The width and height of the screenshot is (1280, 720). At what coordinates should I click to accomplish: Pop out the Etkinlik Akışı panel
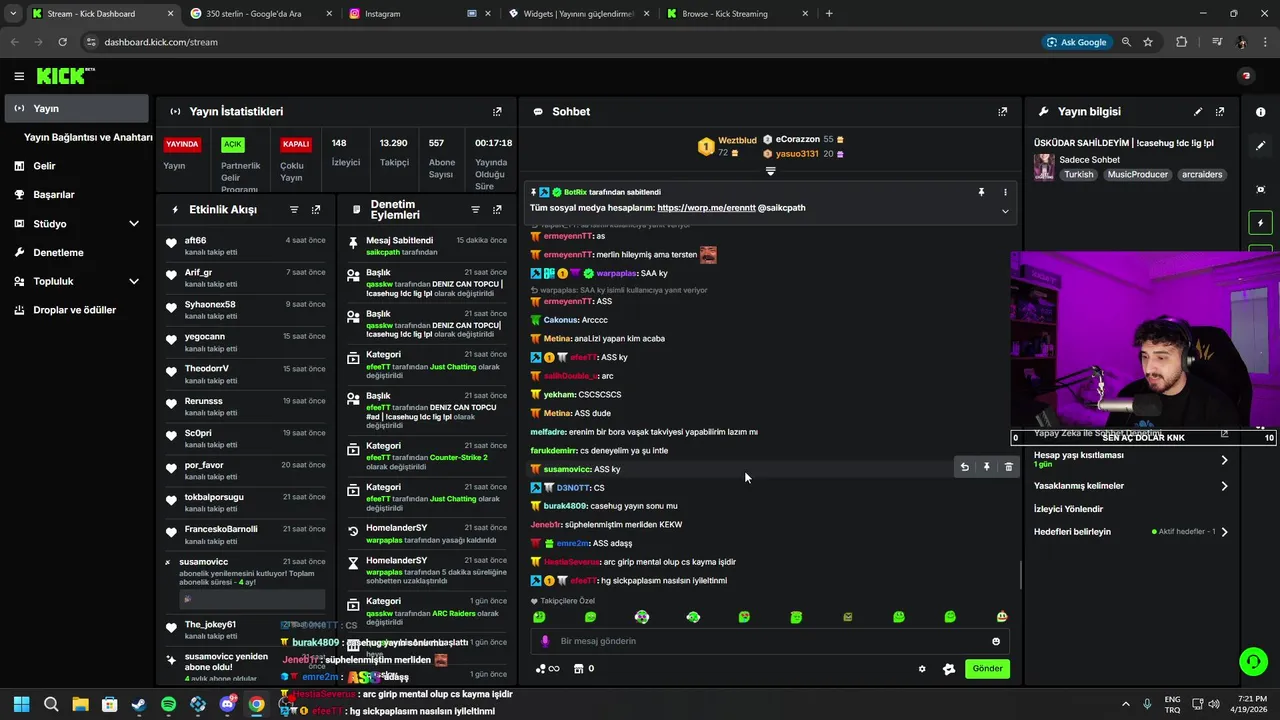pyautogui.click(x=316, y=210)
